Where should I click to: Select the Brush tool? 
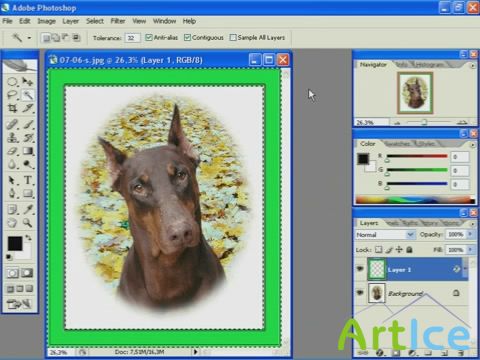click(28, 124)
